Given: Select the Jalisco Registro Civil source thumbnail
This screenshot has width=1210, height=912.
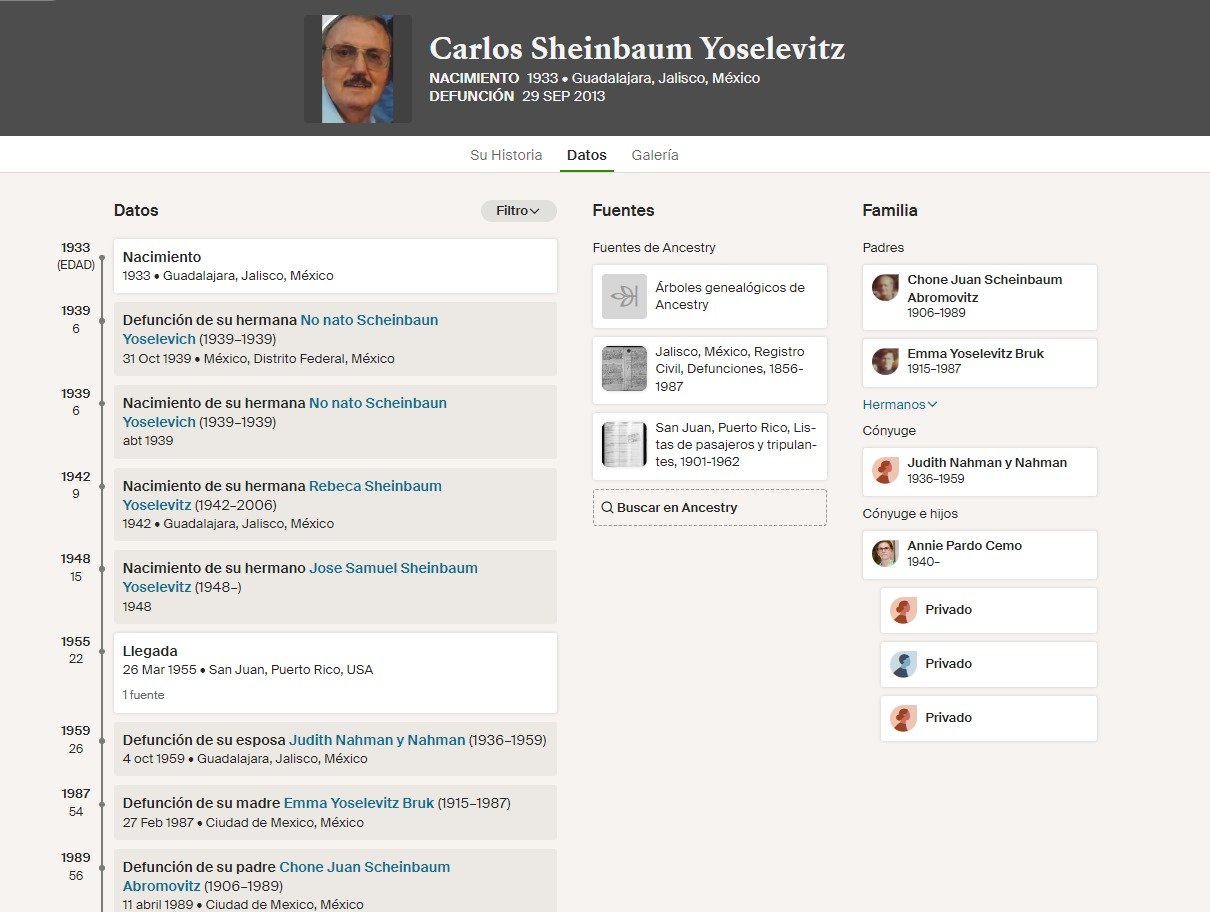Looking at the screenshot, I should 624,370.
